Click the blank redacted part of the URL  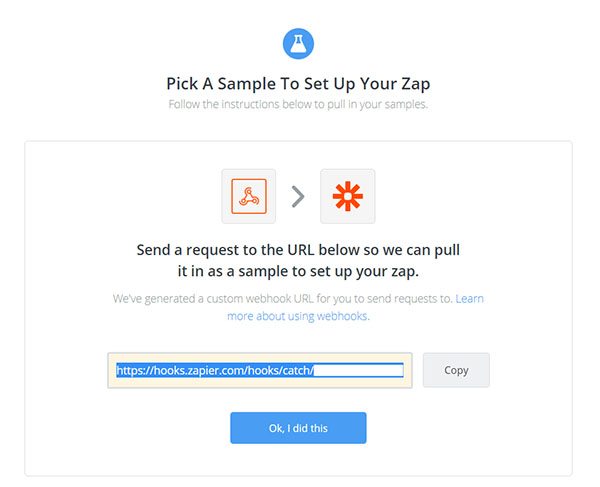[359, 370]
